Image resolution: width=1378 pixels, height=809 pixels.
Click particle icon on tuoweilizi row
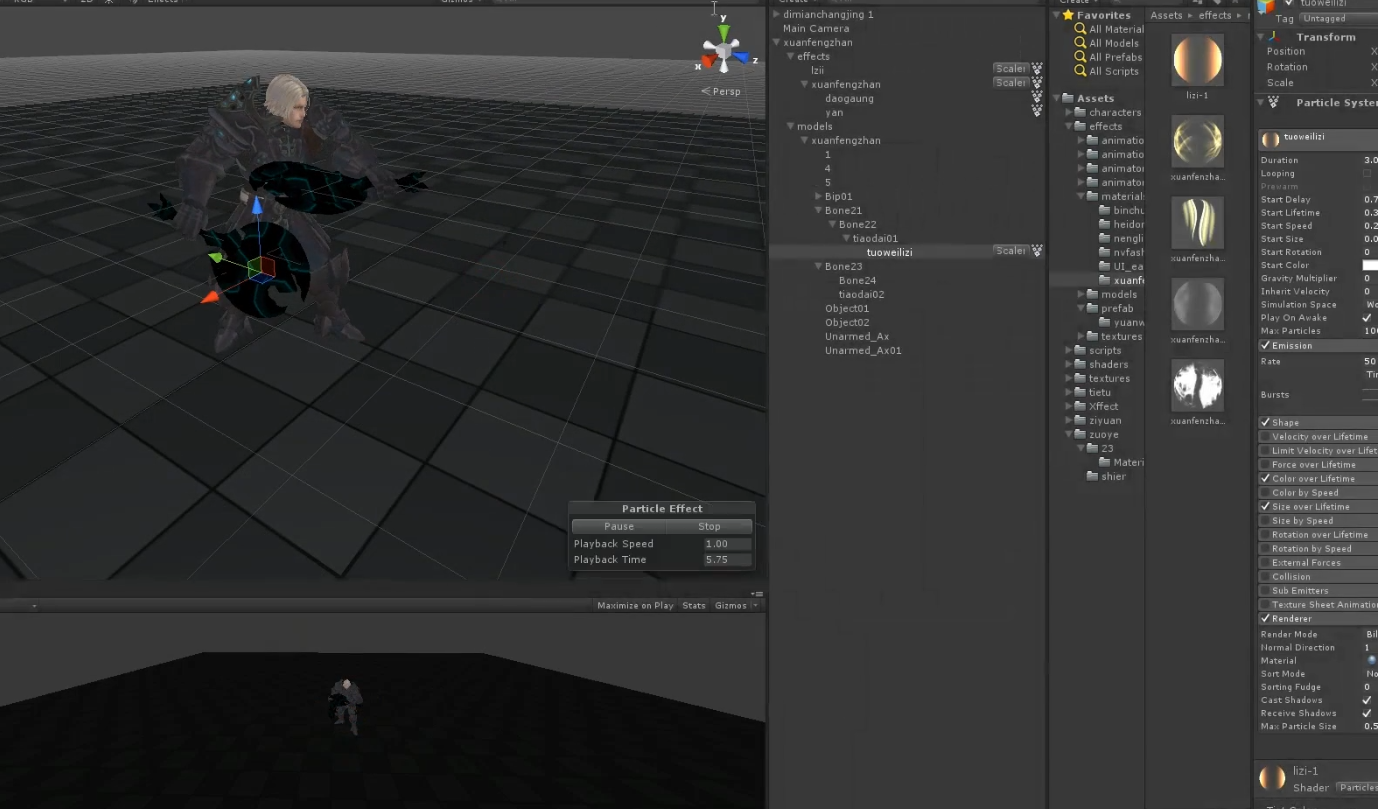[x=1037, y=251]
